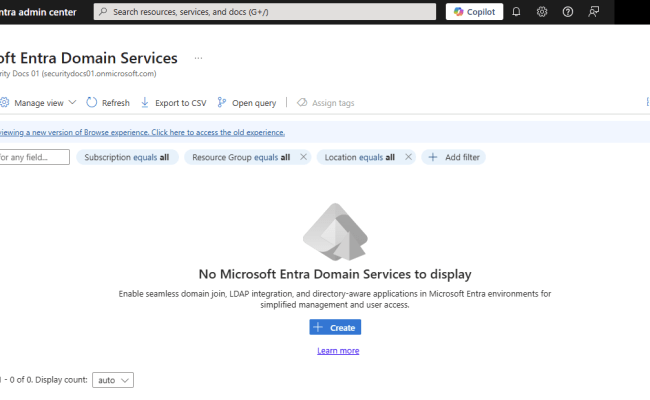The height and width of the screenshot is (400, 650).
Task: Remove the Resource Group filter
Action: pos(303,157)
